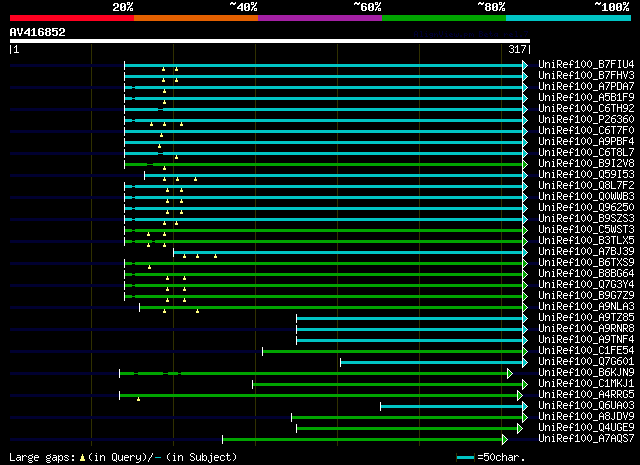Select the UniRef100_Q6UA03 label
Image resolution: width=640 pixels, height=465 pixels.
586,406
